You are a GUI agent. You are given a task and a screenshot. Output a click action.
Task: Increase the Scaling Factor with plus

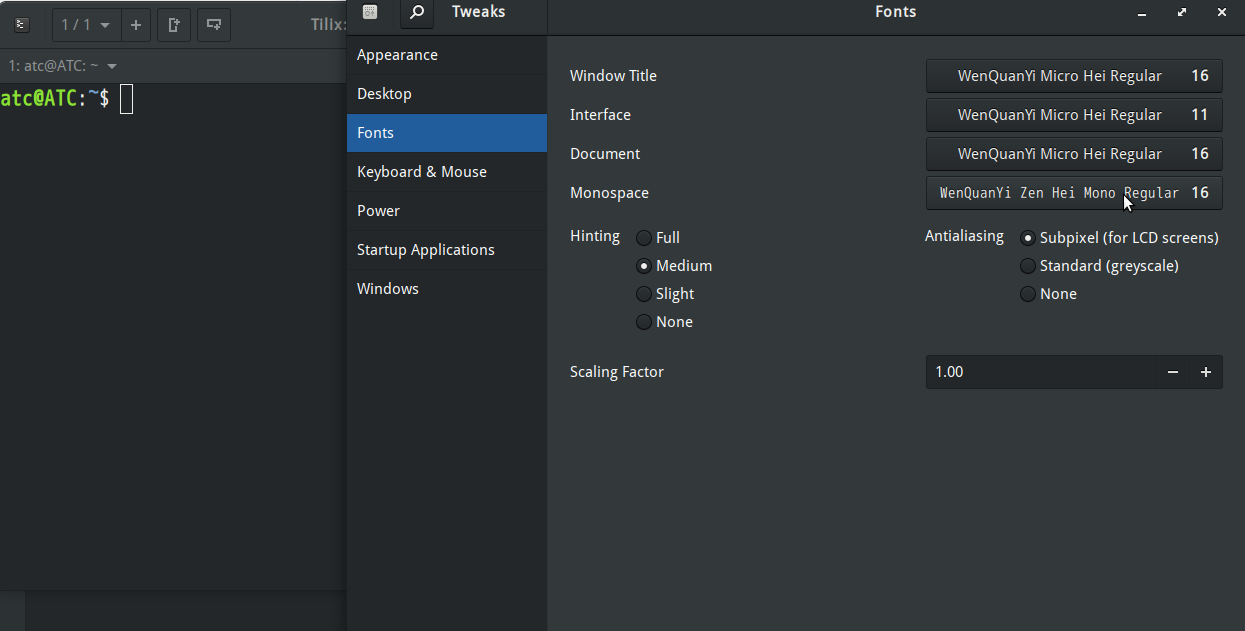[x=1206, y=372]
